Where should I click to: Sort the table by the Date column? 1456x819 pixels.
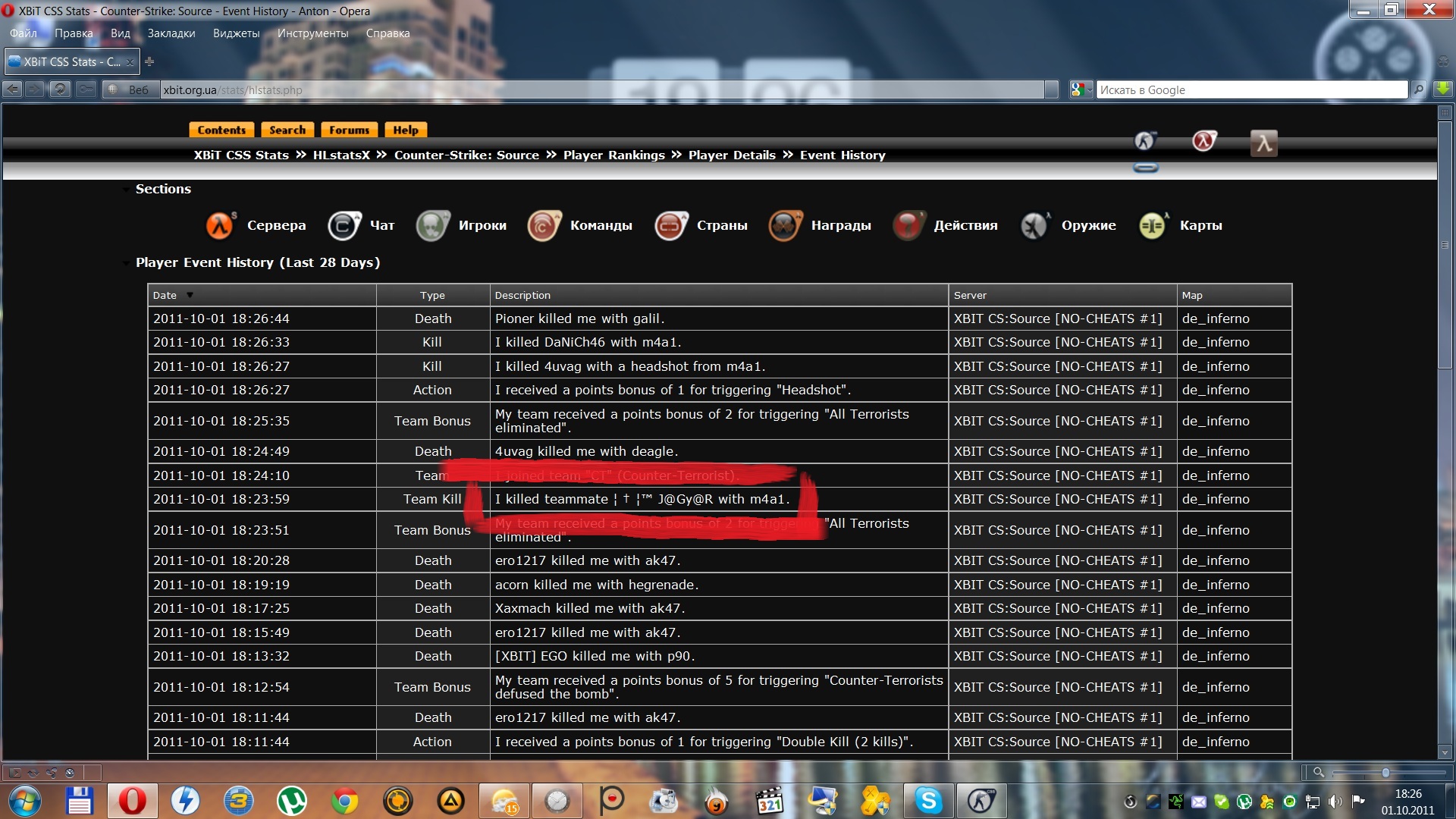click(x=165, y=295)
